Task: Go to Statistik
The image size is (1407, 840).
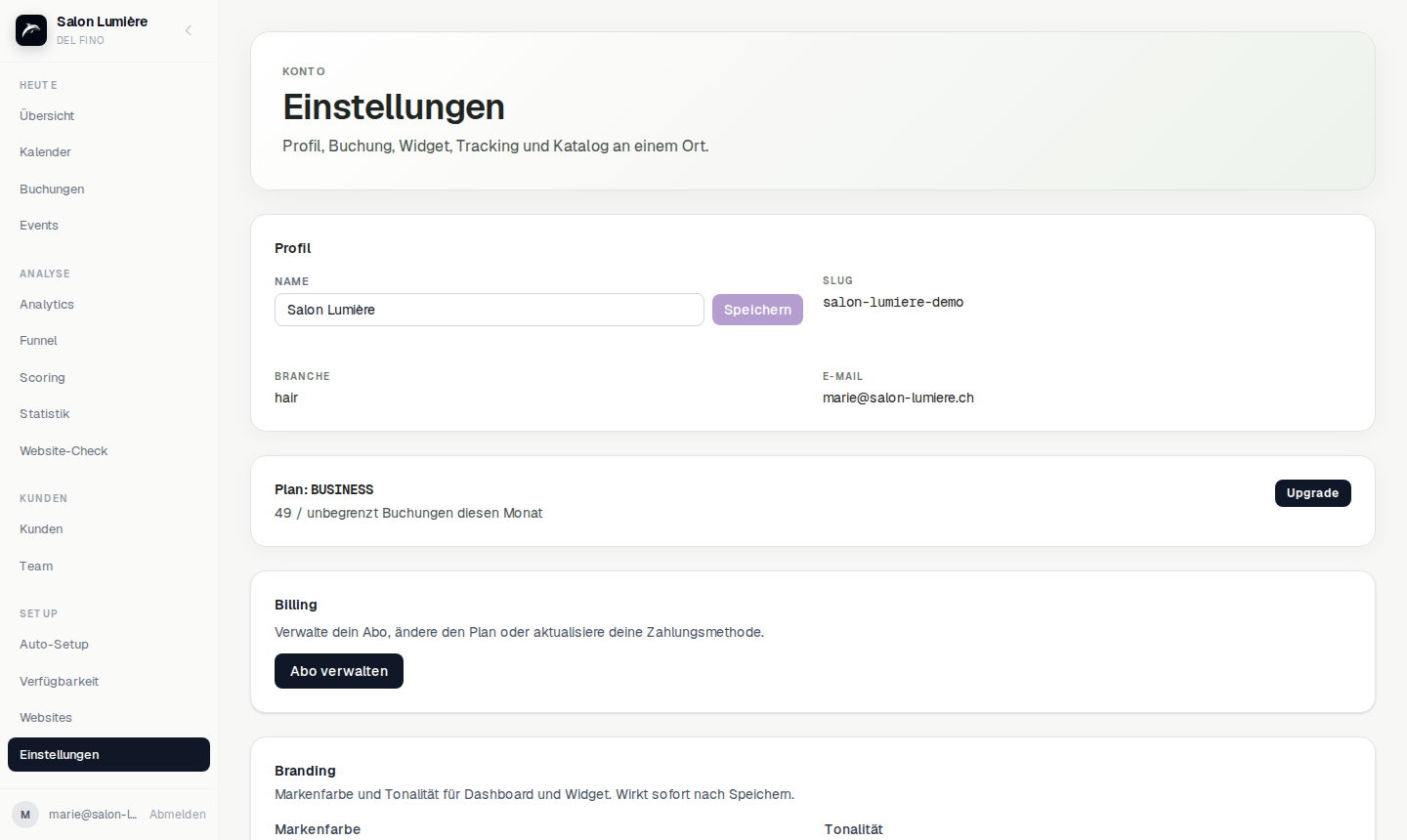Action: [108, 414]
